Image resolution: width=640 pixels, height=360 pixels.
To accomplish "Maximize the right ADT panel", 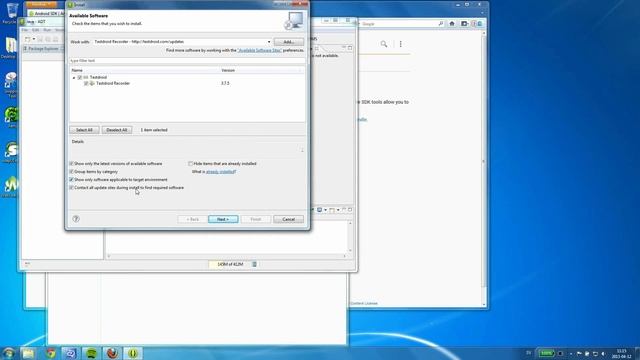I will 350,48.
